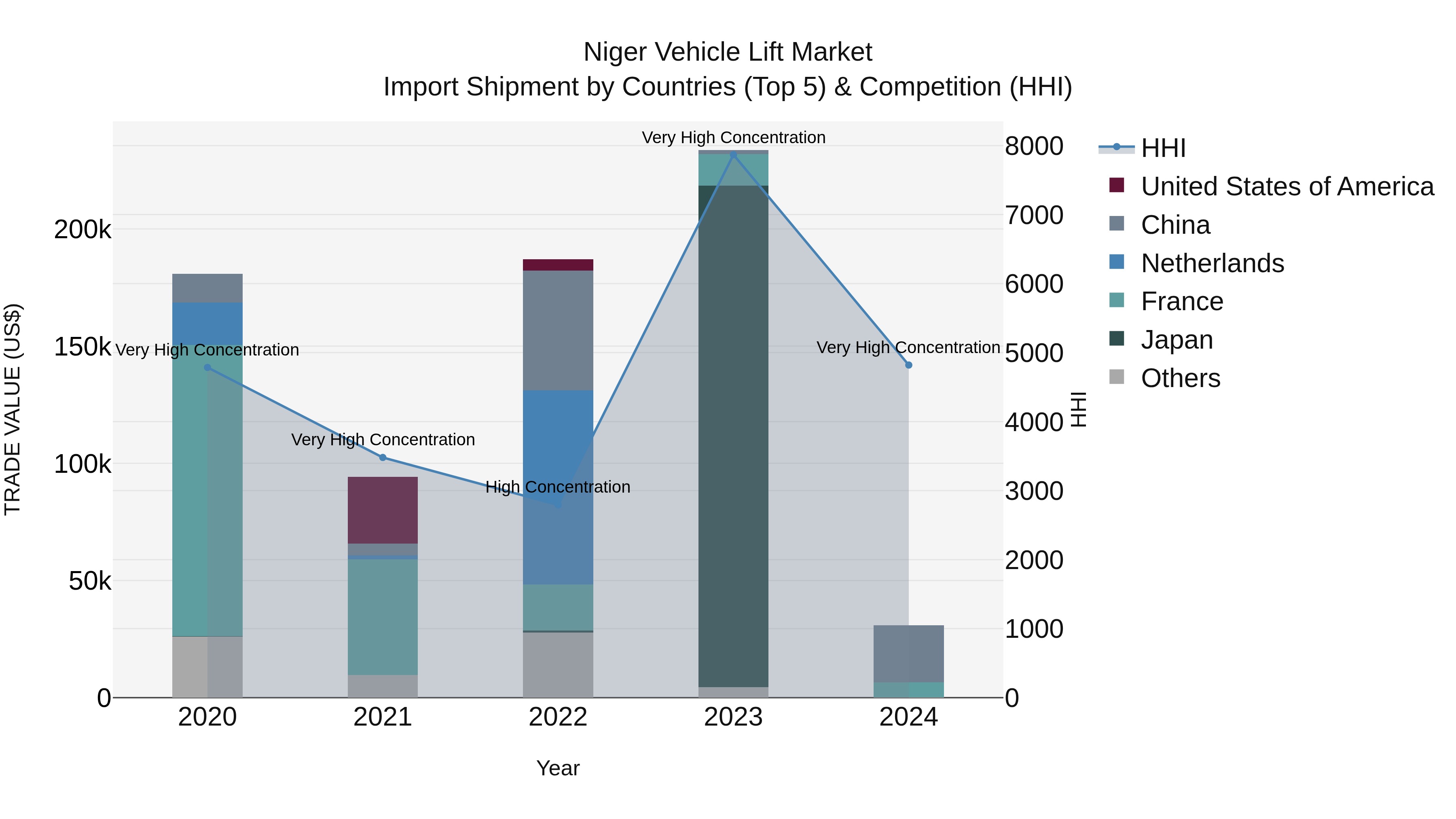Click the maroon United States legend swatch
The width and height of the screenshot is (1456, 819).
point(1117,185)
